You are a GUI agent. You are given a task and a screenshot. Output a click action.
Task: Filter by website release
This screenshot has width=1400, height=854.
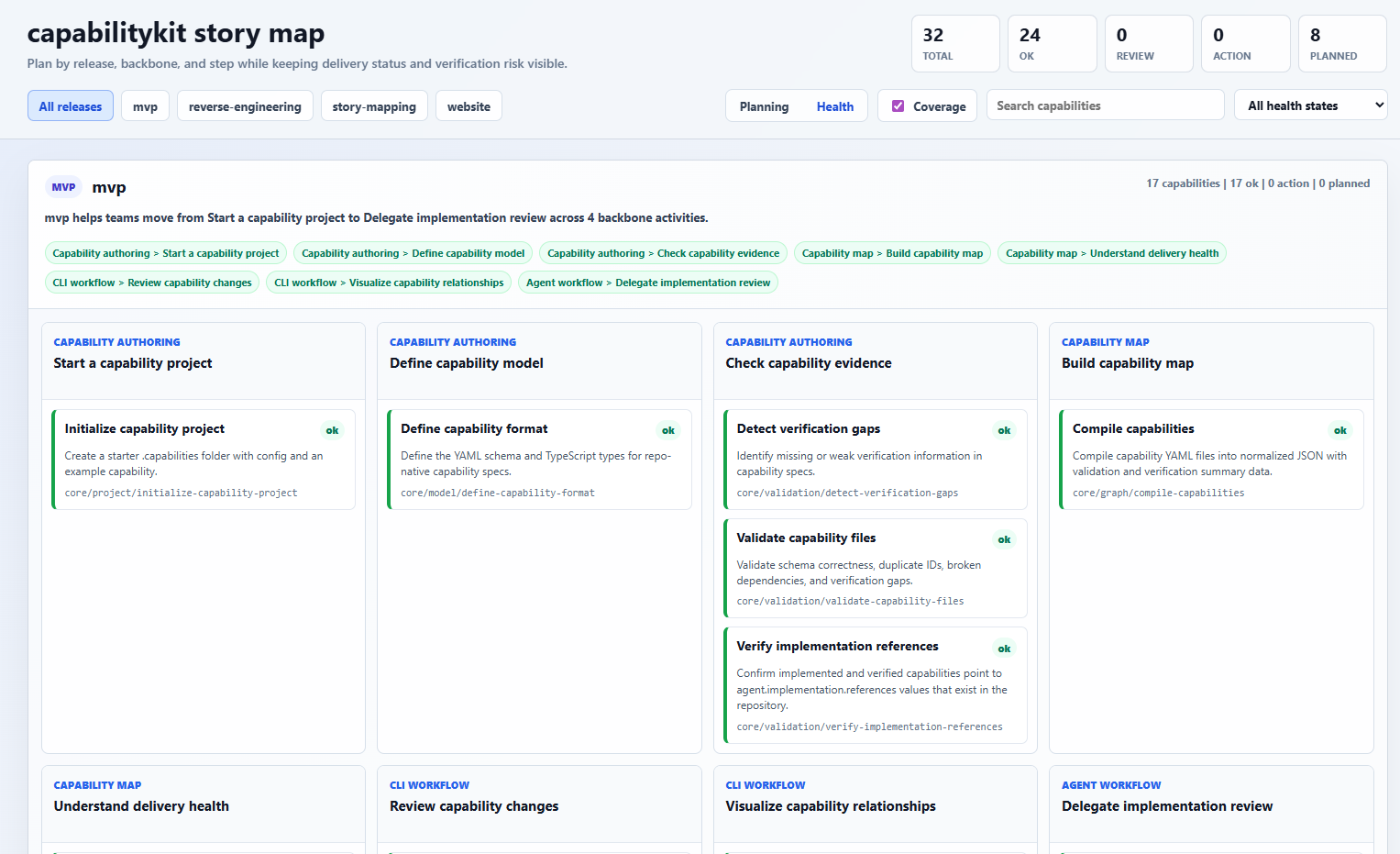point(469,106)
